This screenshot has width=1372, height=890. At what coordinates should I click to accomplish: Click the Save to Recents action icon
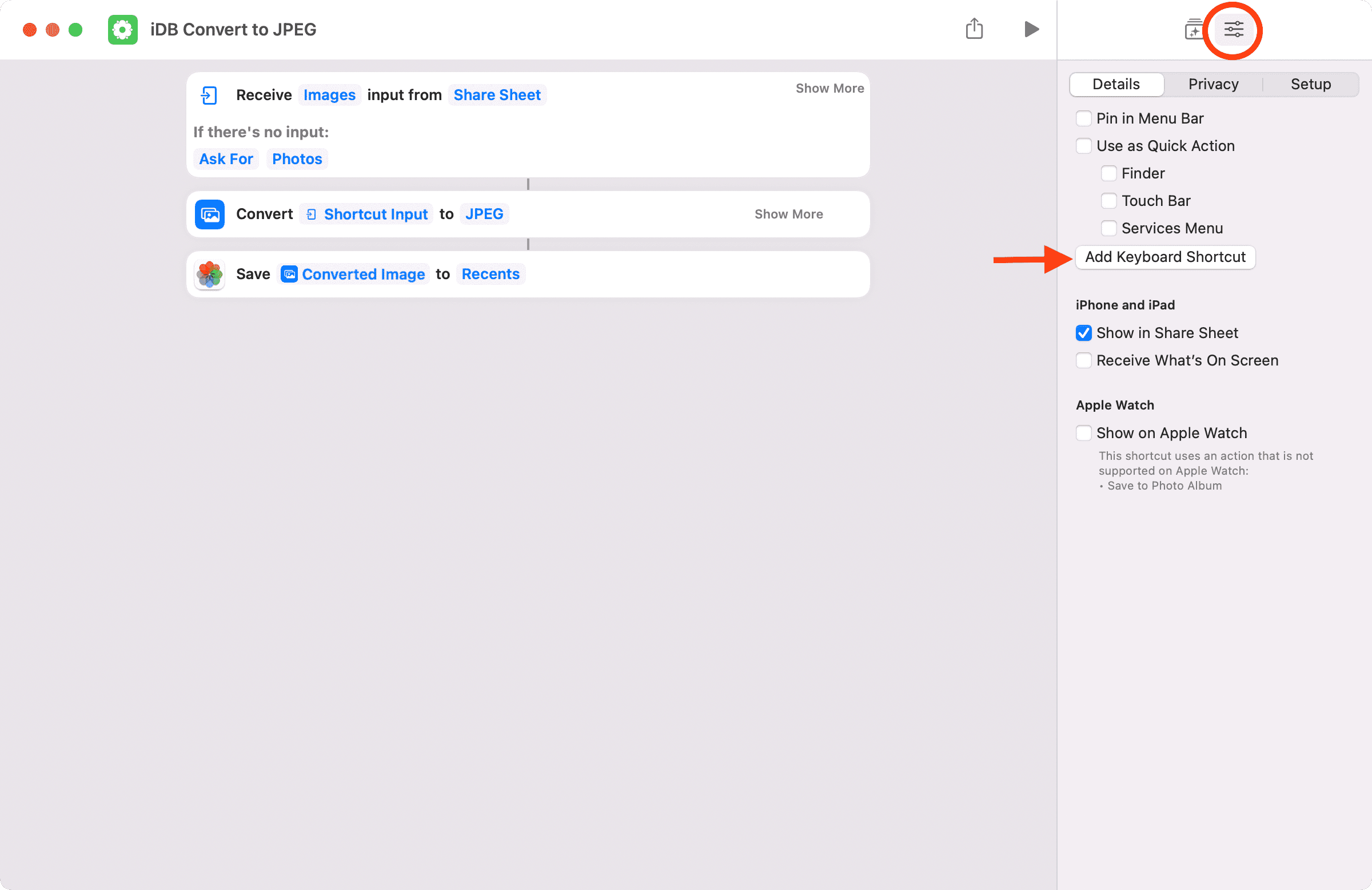[210, 274]
